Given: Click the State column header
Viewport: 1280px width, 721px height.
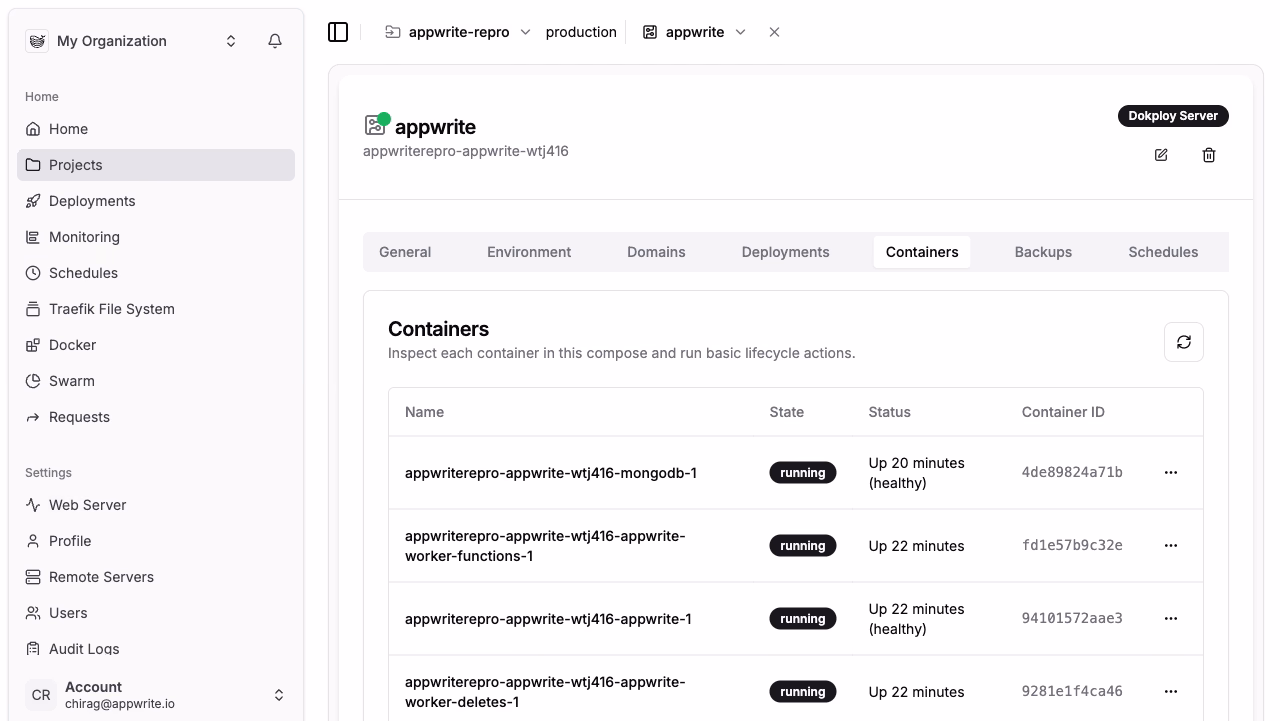Looking at the screenshot, I should (x=787, y=412).
